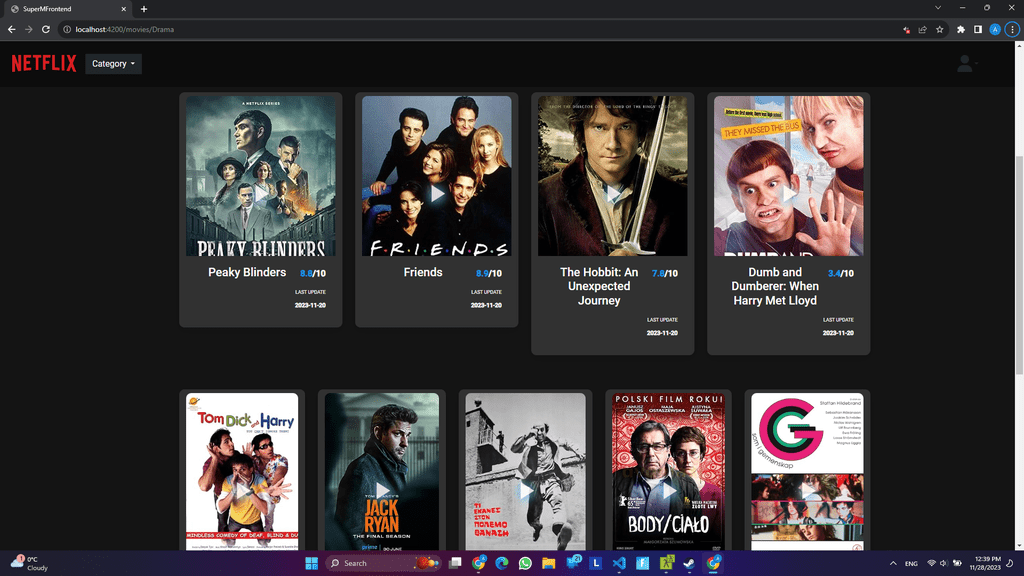This screenshot has width=1024, height=576.
Task: Expand the Category dropdown
Action: (114, 63)
